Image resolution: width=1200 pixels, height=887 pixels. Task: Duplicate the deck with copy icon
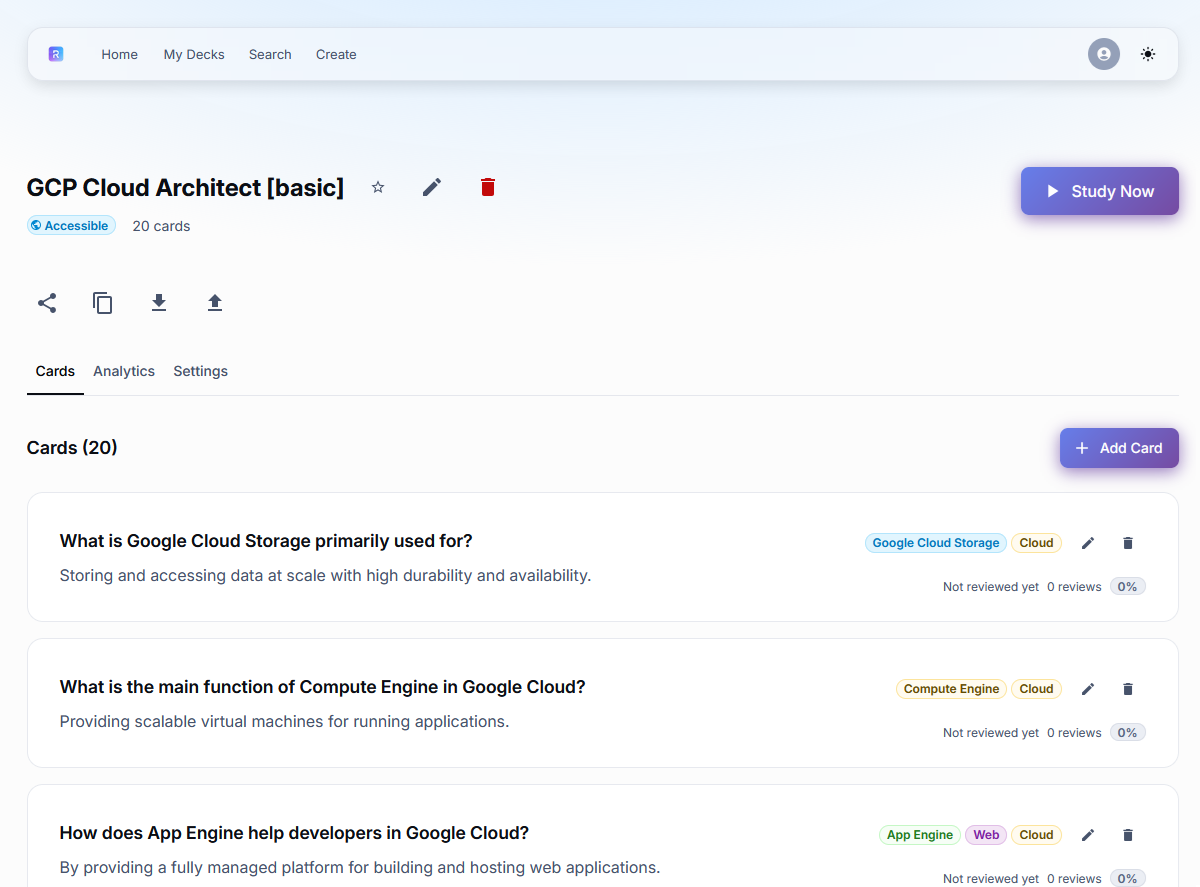coord(103,303)
